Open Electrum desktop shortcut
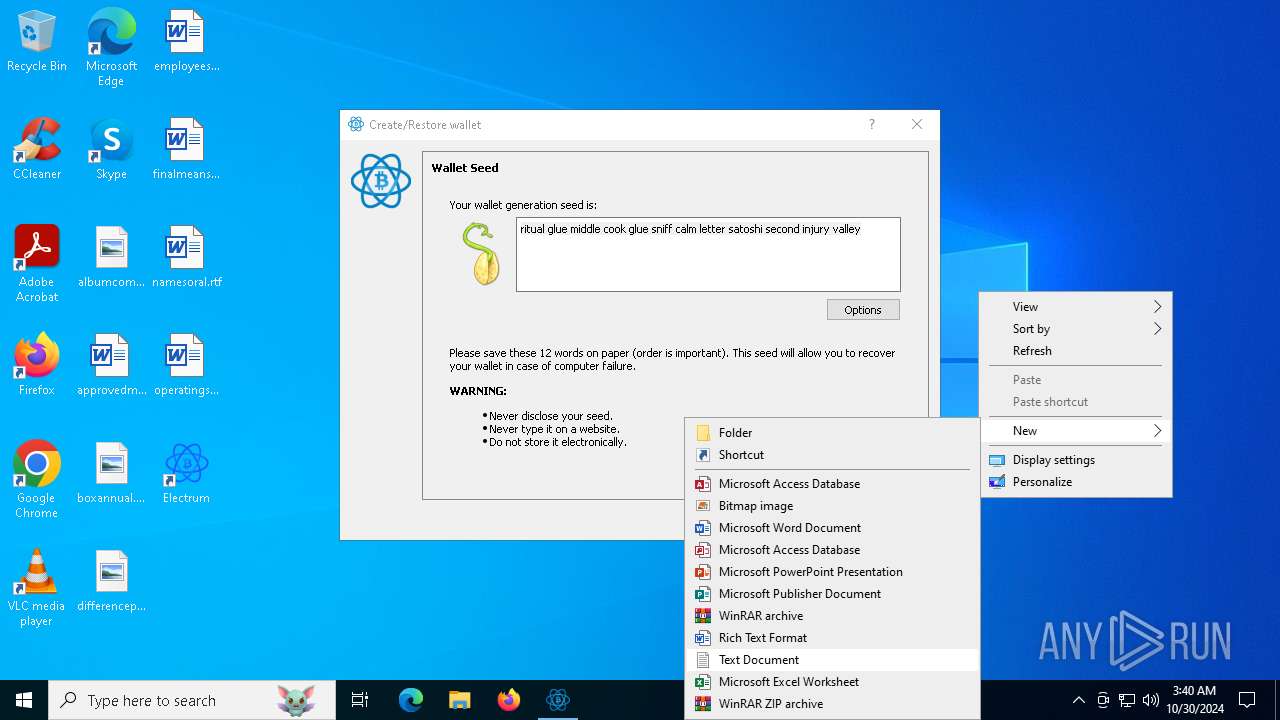1280x720 pixels. coord(186,473)
